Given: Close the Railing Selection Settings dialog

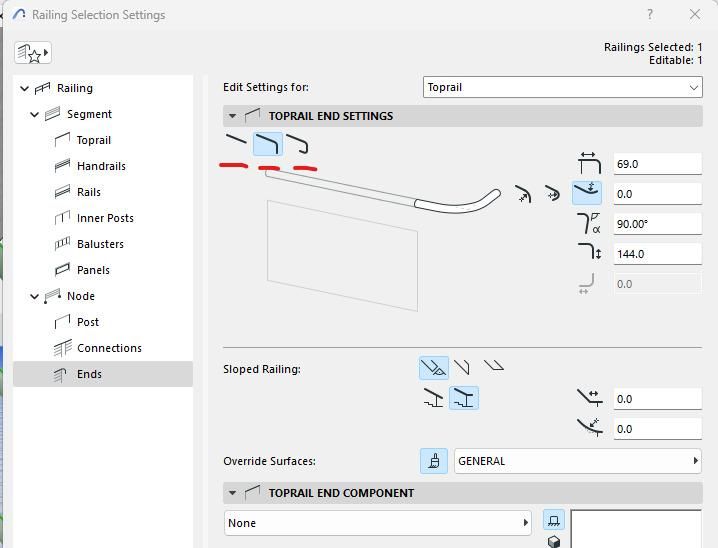Looking at the screenshot, I should tap(695, 15).
